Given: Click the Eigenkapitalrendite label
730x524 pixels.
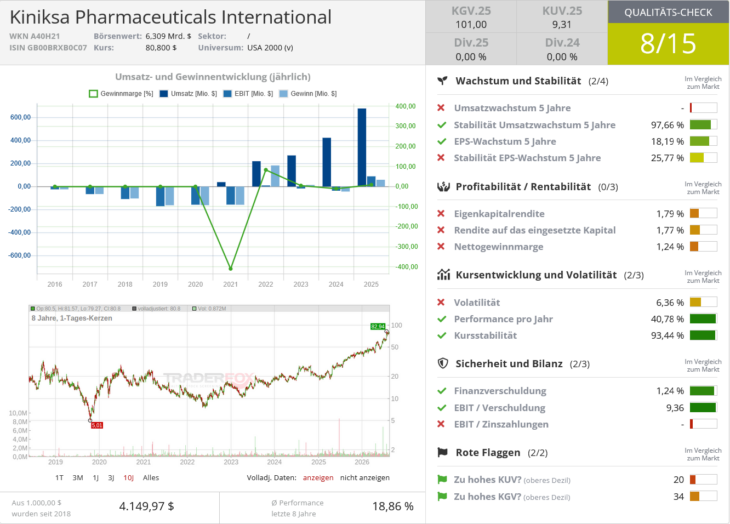Looking at the screenshot, I should (x=499, y=214).
